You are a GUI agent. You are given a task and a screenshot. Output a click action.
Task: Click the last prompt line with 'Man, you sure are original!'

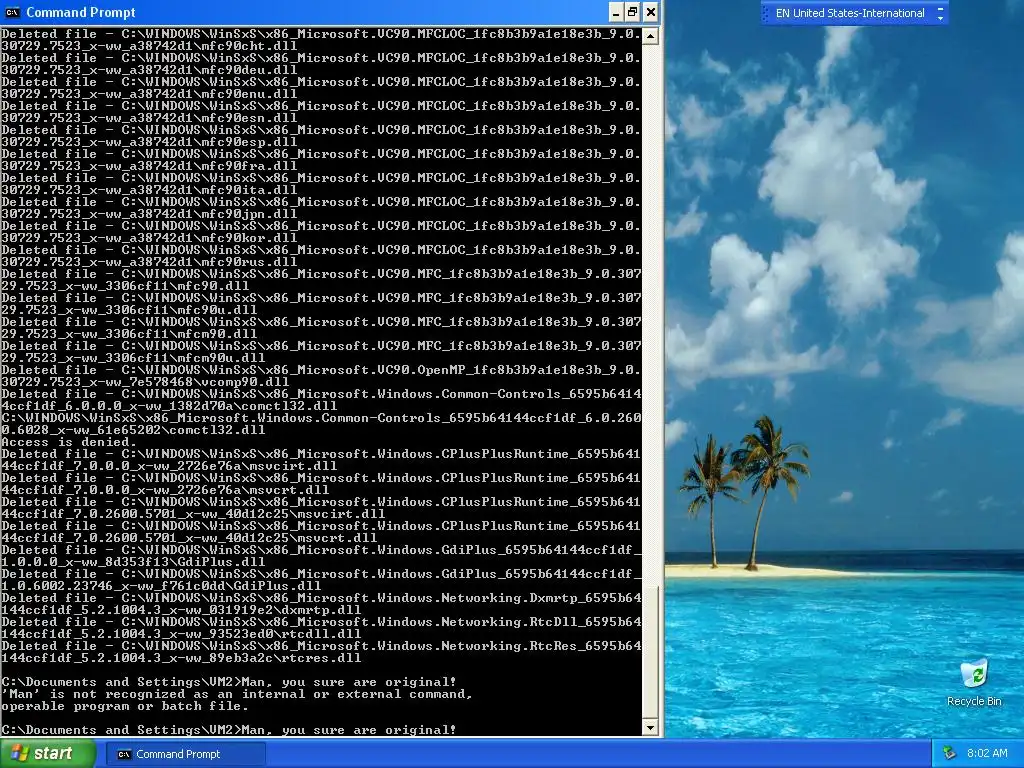pyautogui.click(x=229, y=729)
